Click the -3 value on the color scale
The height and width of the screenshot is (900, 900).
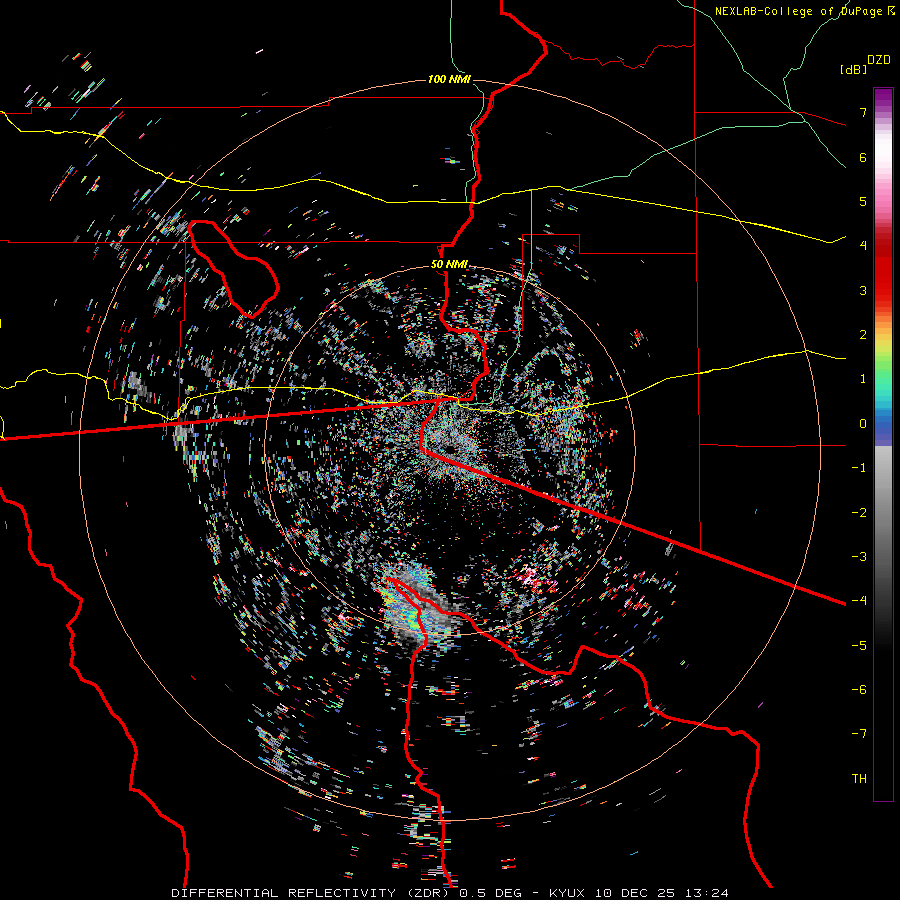[859, 557]
